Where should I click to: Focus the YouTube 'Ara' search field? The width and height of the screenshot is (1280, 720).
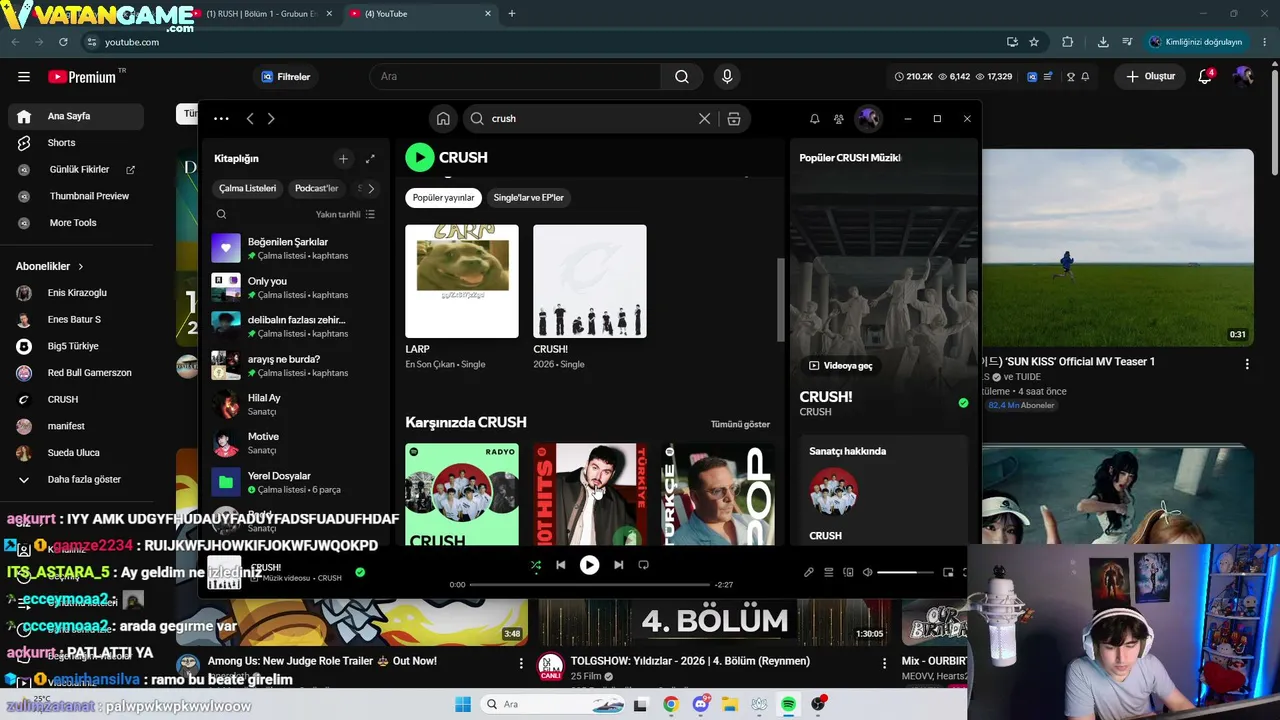pyautogui.click(x=515, y=77)
